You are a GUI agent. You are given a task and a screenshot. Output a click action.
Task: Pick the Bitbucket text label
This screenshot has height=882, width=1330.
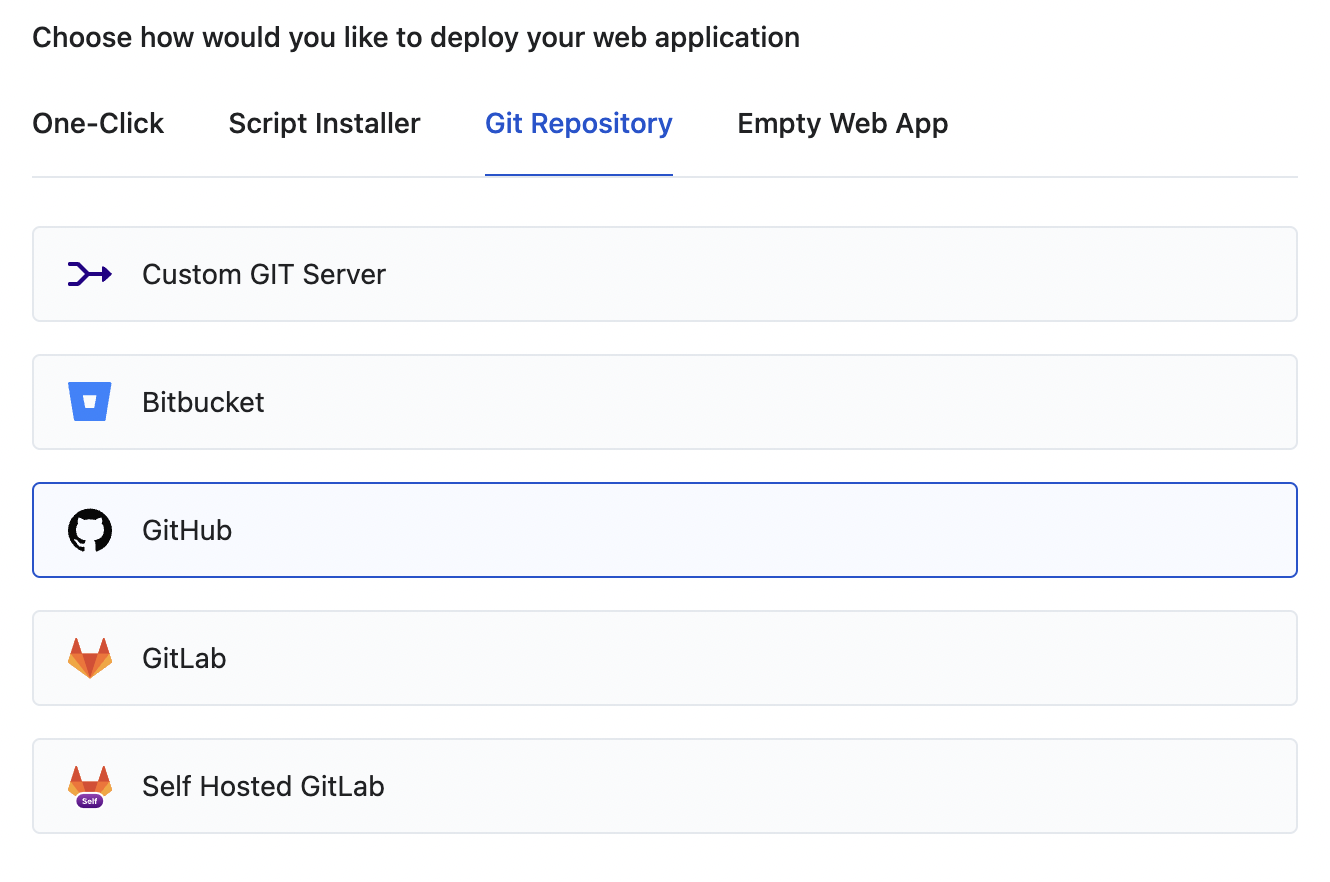click(203, 402)
